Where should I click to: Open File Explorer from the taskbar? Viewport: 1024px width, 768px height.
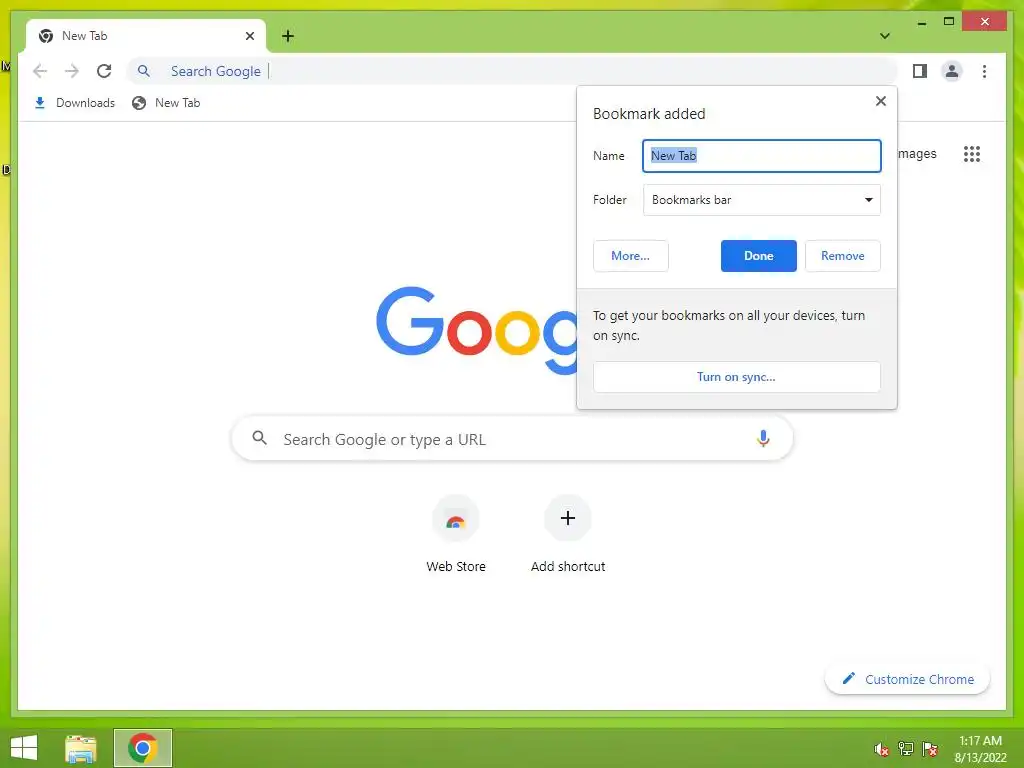81,748
